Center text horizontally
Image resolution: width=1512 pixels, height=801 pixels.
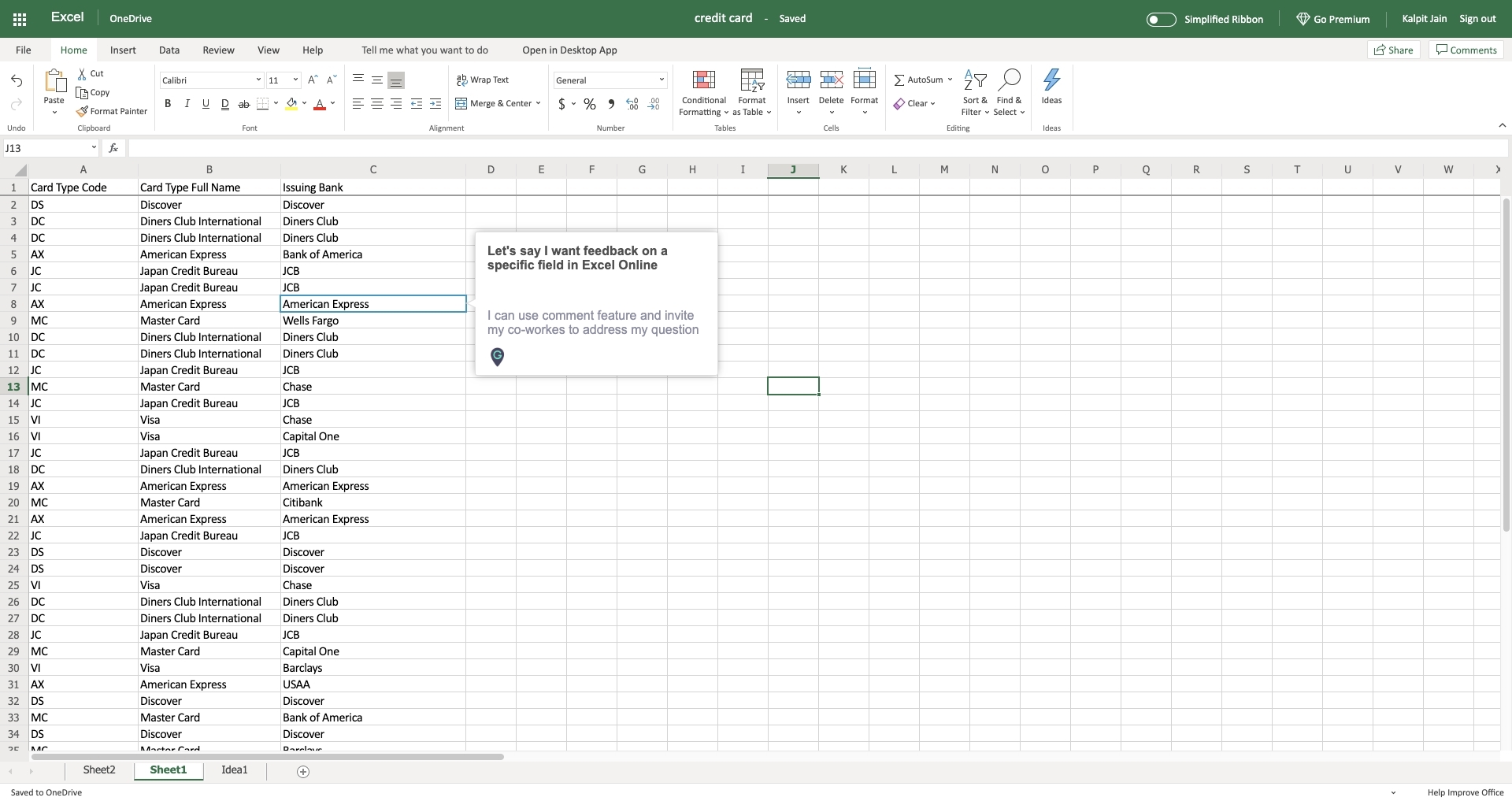coord(377,103)
